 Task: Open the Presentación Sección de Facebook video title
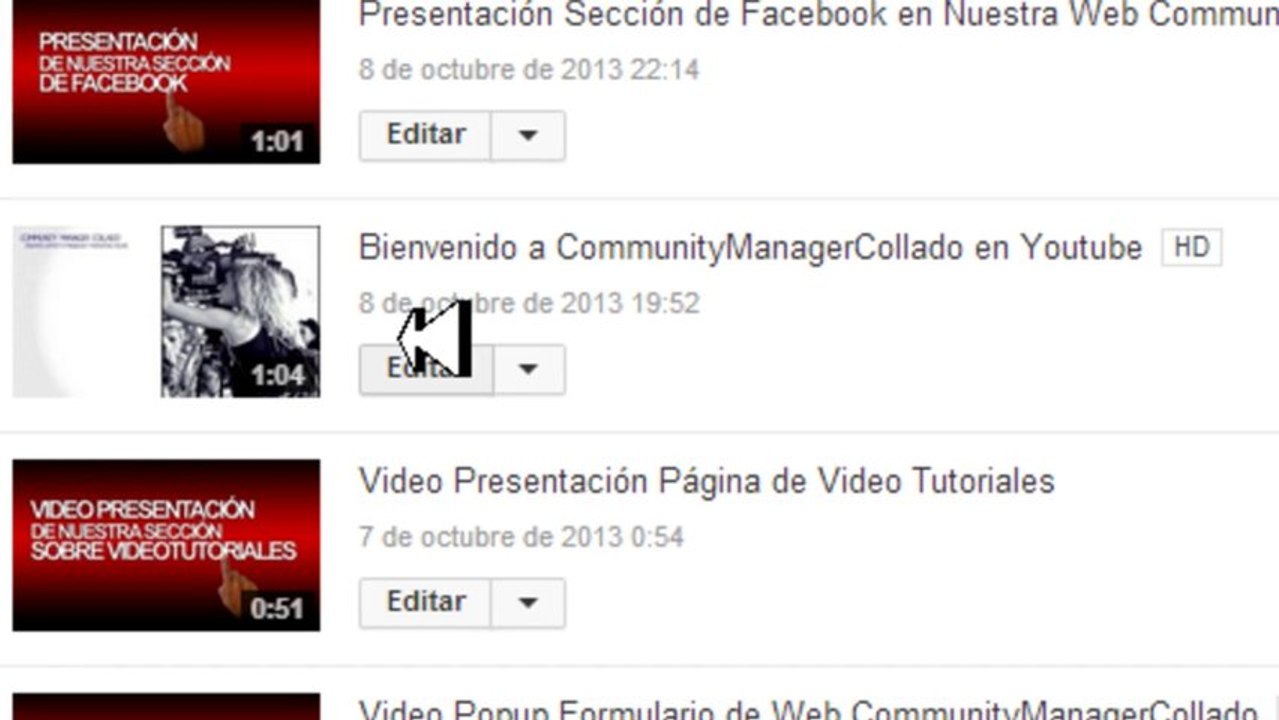pos(818,15)
